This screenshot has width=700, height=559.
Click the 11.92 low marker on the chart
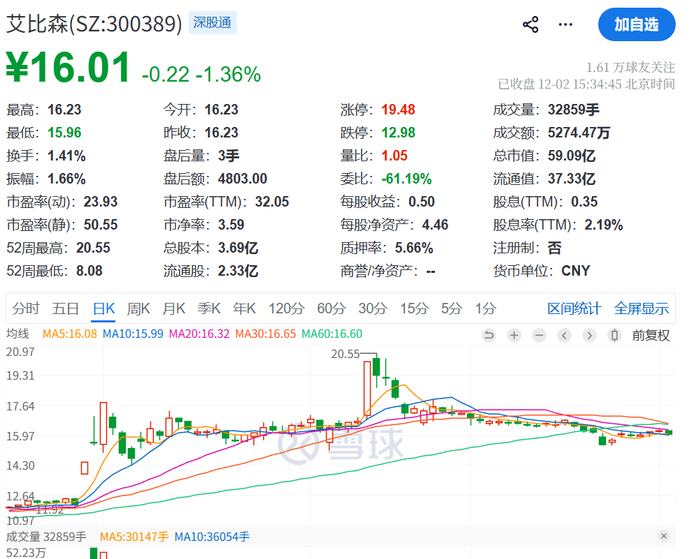[50, 510]
